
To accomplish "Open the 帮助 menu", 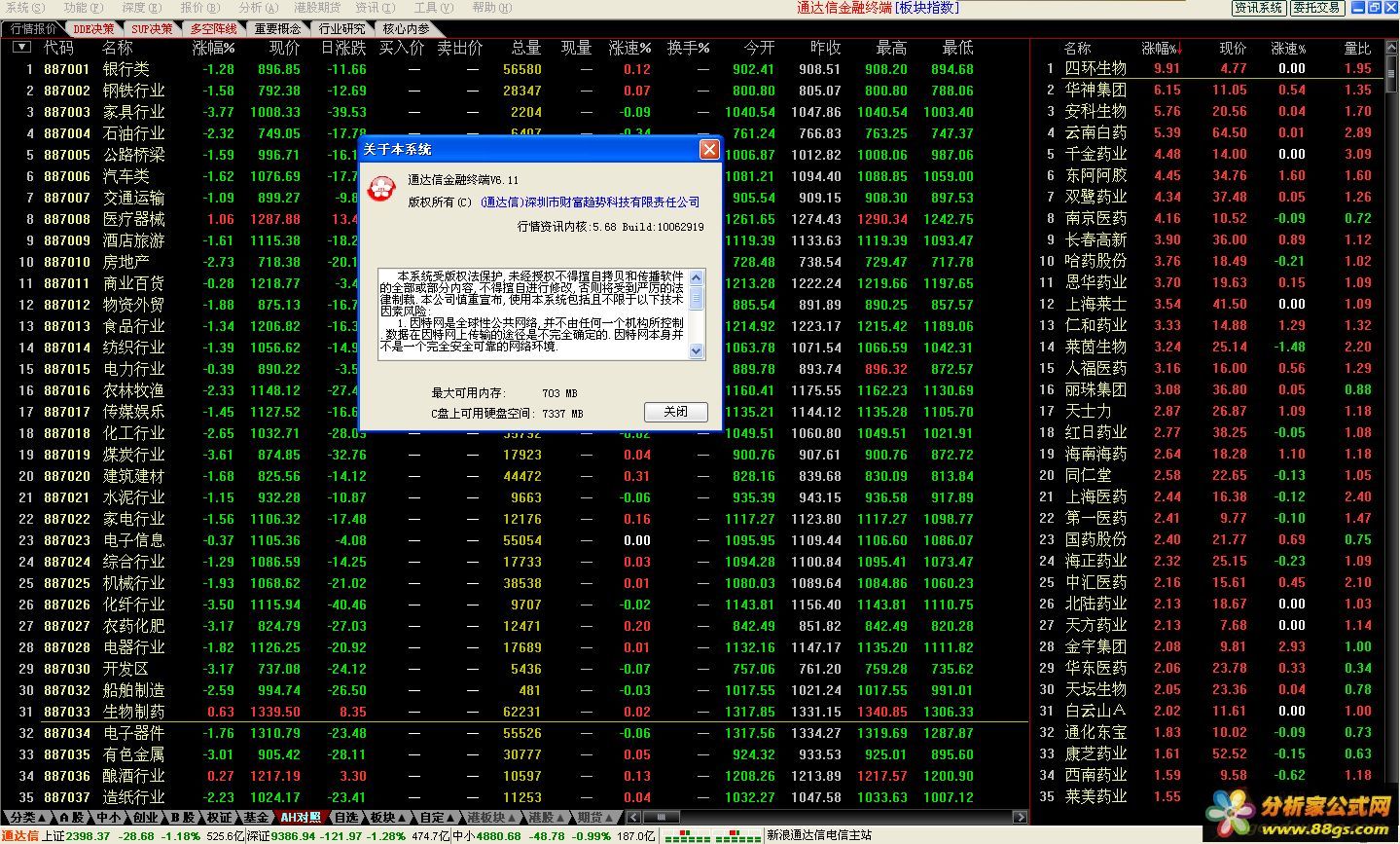I will 490,7.
